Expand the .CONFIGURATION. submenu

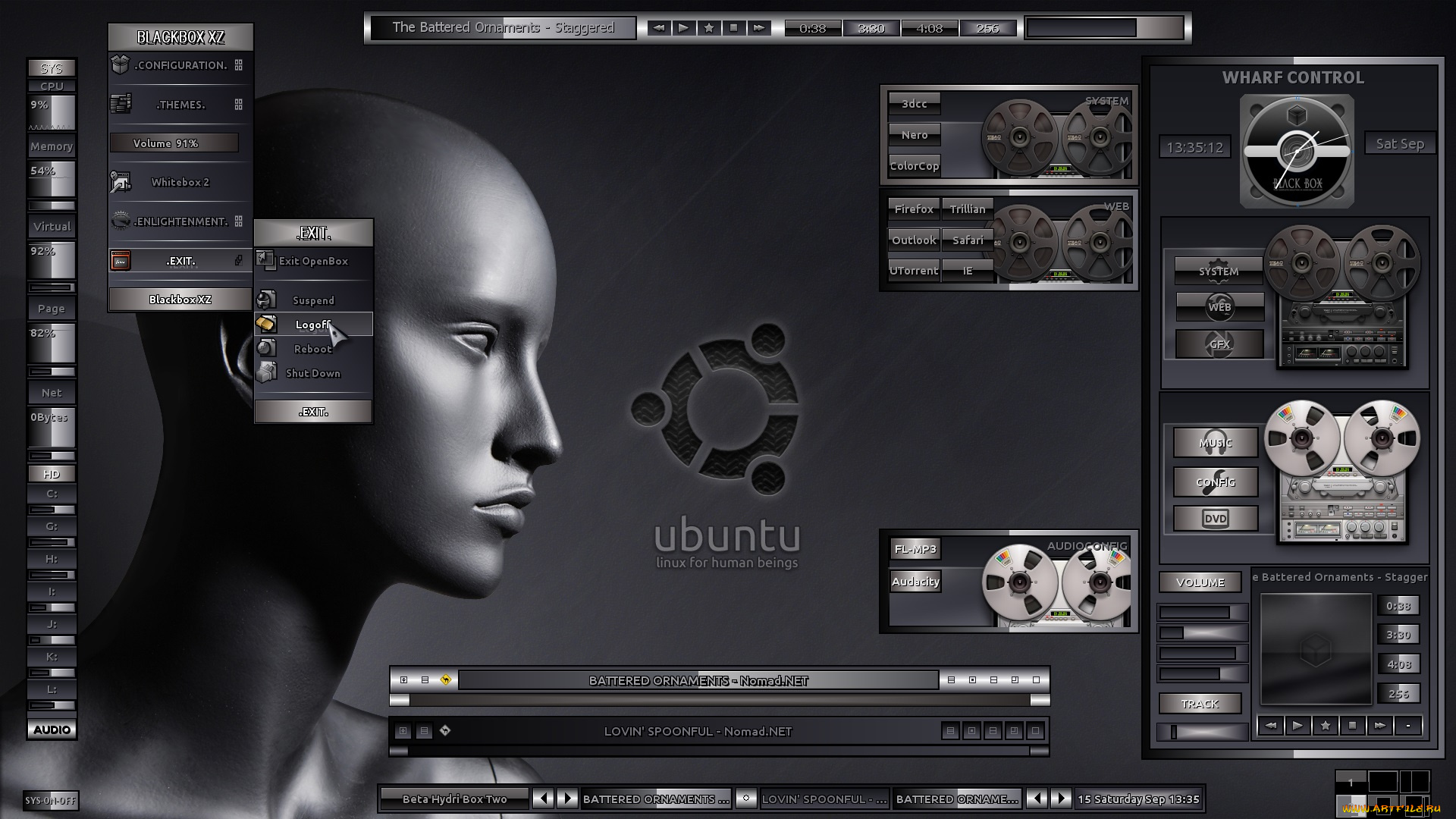click(180, 65)
